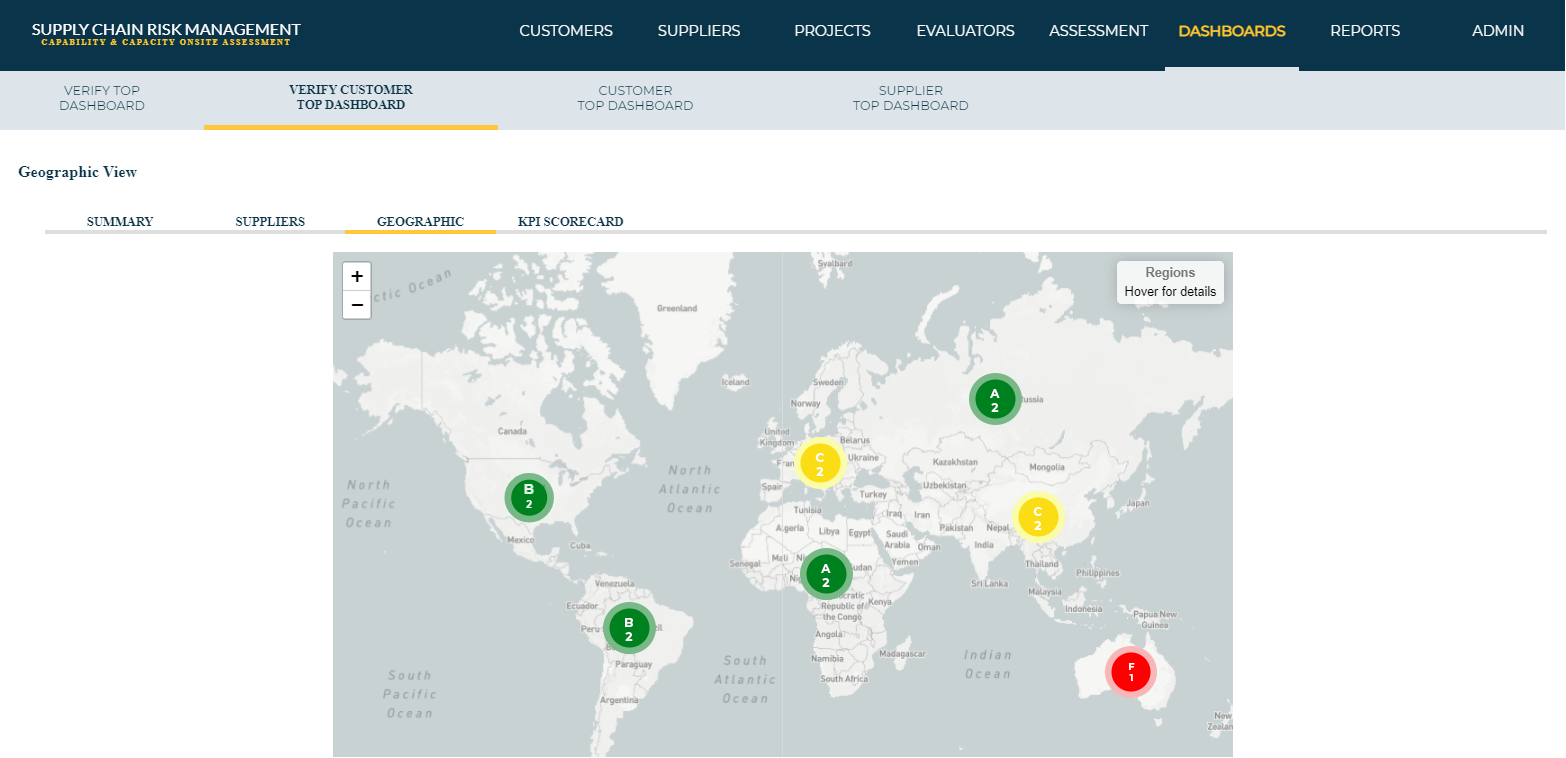This screenshot has height=758, width=1566.
Task: Select the green B2 marker over the United States
Action: [x=528, y=497]
